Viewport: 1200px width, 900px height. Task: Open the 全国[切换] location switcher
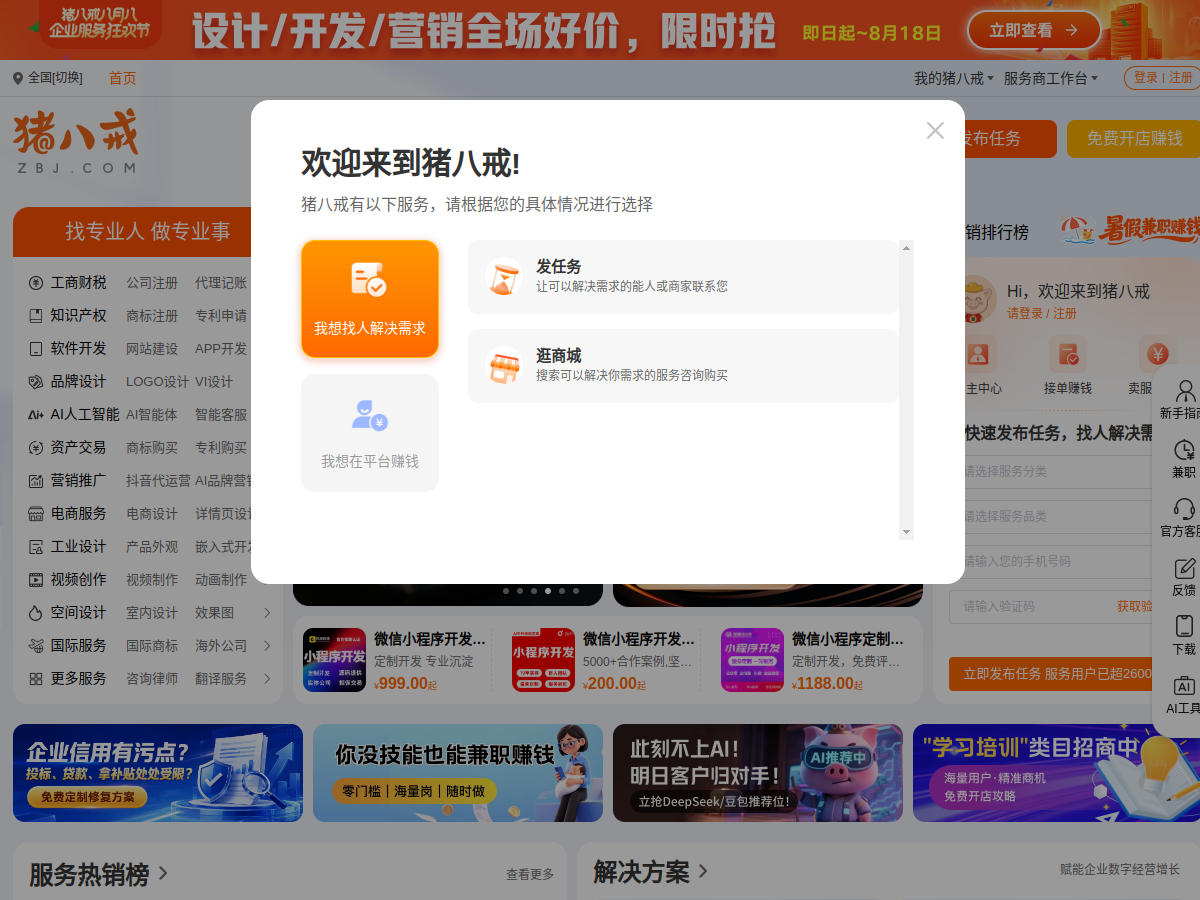click(55, 78)
